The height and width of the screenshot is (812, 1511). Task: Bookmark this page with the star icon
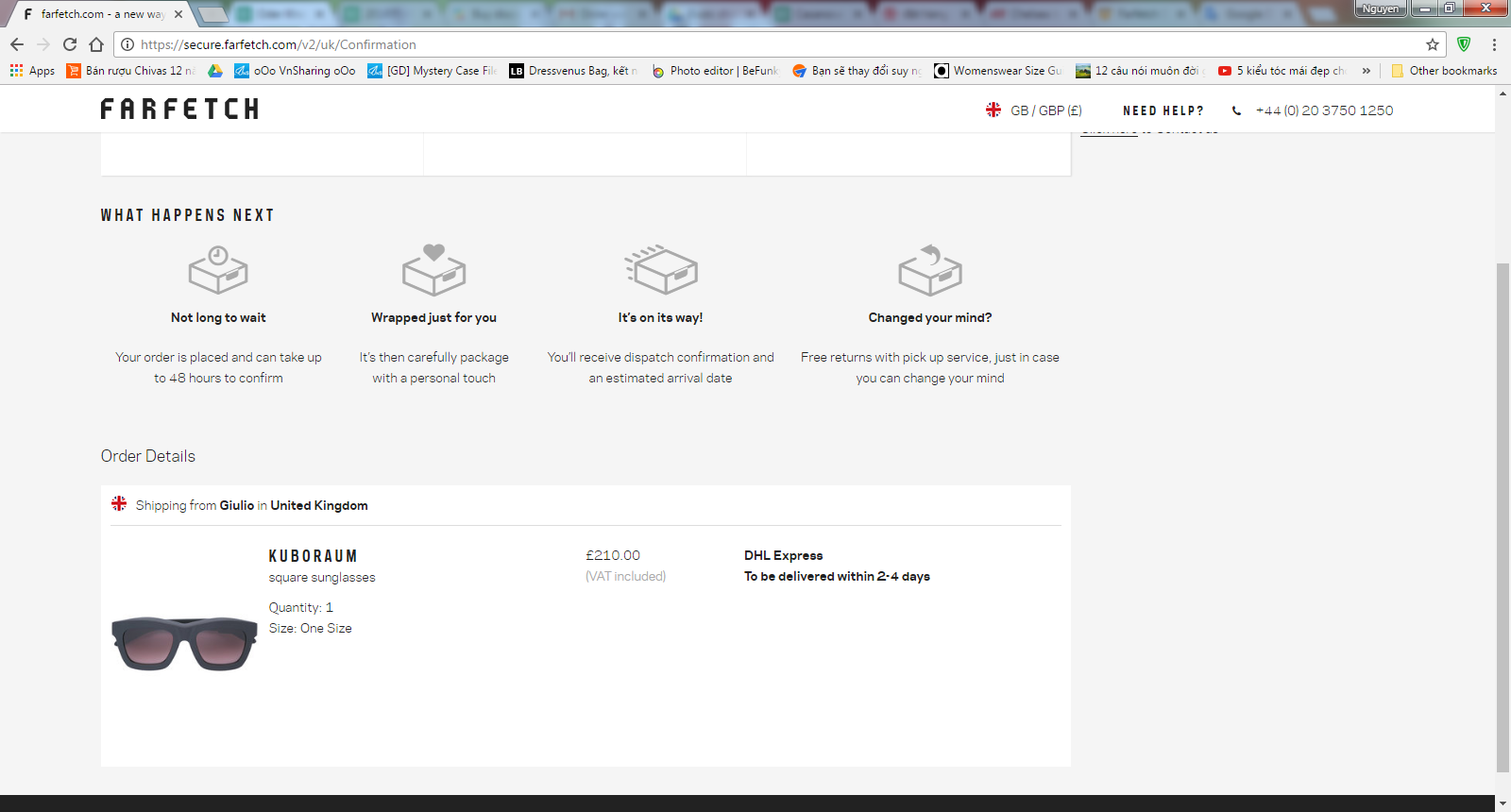tap(1433, 44)
